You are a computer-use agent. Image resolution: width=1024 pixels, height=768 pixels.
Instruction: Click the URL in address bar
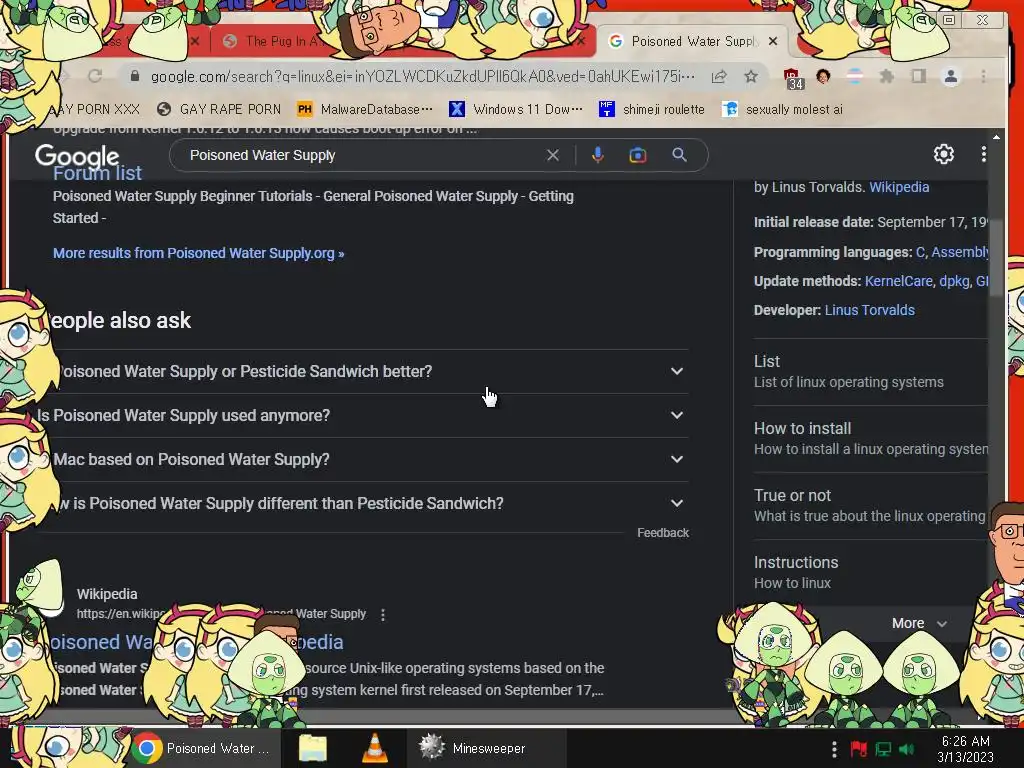point(423,76)
